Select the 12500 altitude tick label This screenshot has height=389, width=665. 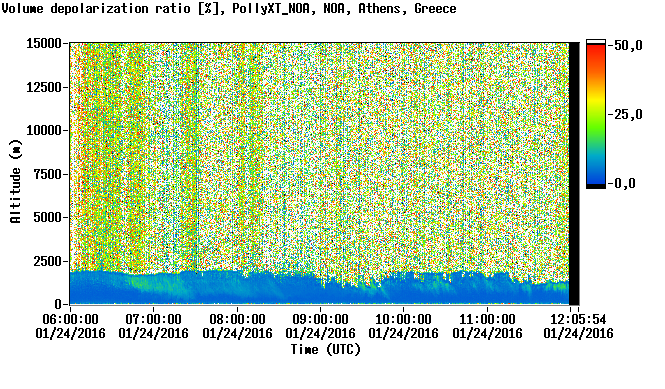[x=44, y=87]
